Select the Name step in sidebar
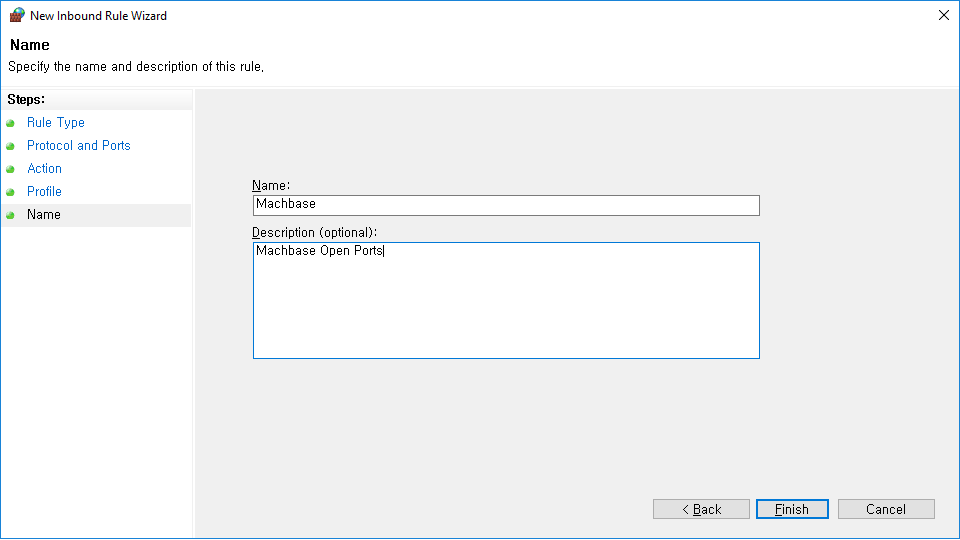Screen dimensions: 960x540 coord(44,215)
